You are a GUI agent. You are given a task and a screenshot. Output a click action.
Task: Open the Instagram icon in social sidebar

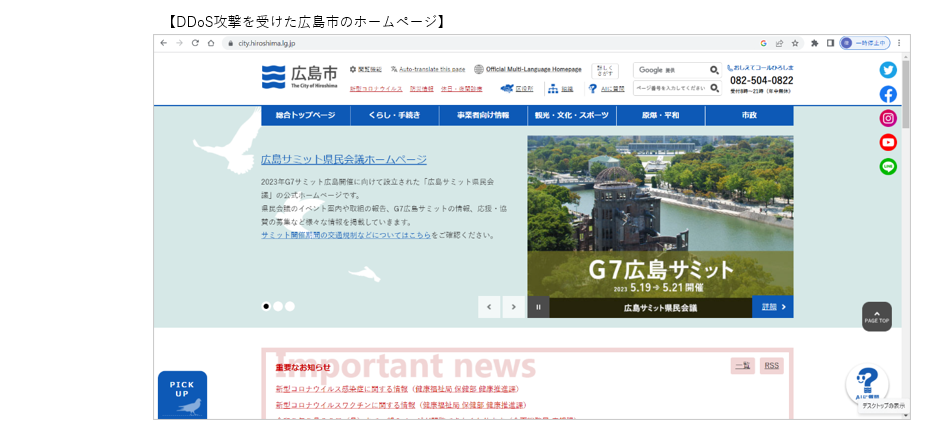click(888, 118)
